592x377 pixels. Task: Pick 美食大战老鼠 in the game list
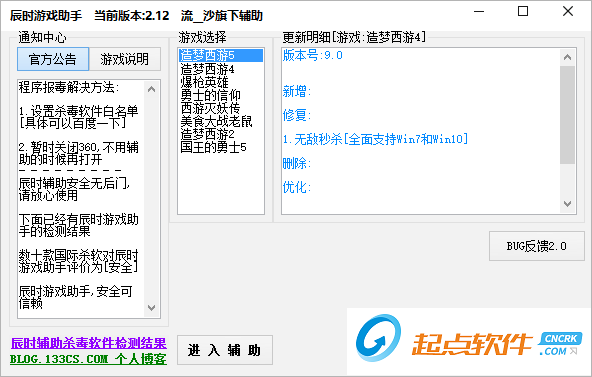tap(221, 121)
